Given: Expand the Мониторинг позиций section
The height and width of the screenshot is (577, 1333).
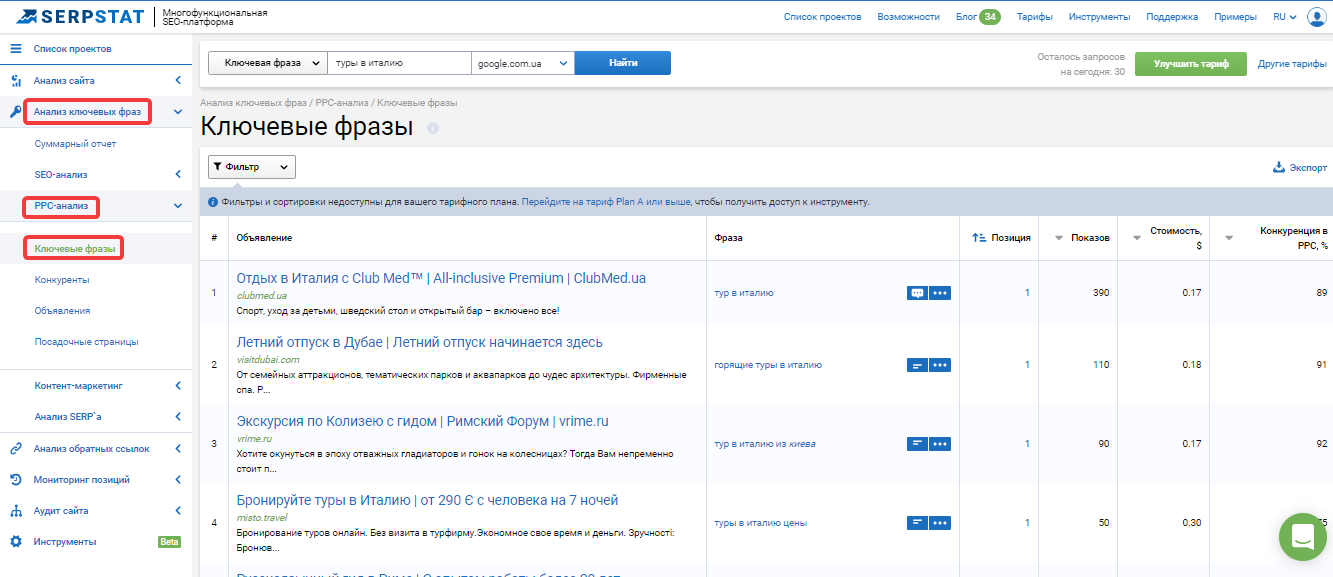Looking at the screenshot, I should tap(177, 480).
